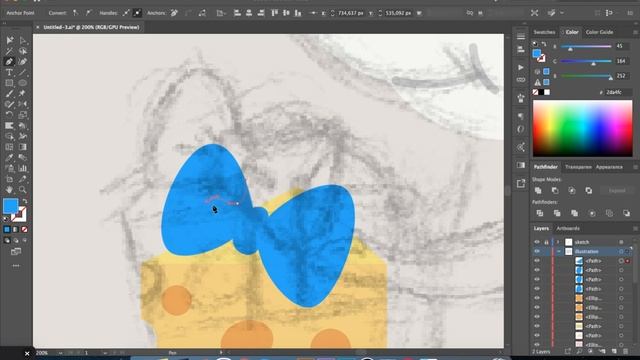
Task: Select the Magic Wand tool
Action: click(9, 51)
